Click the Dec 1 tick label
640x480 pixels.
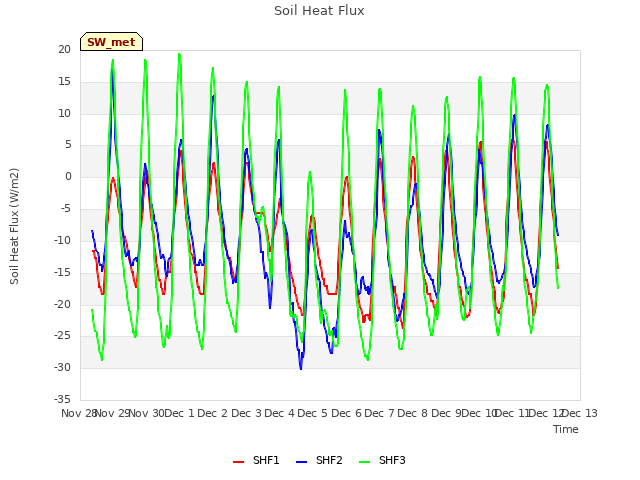pos(179,413)
